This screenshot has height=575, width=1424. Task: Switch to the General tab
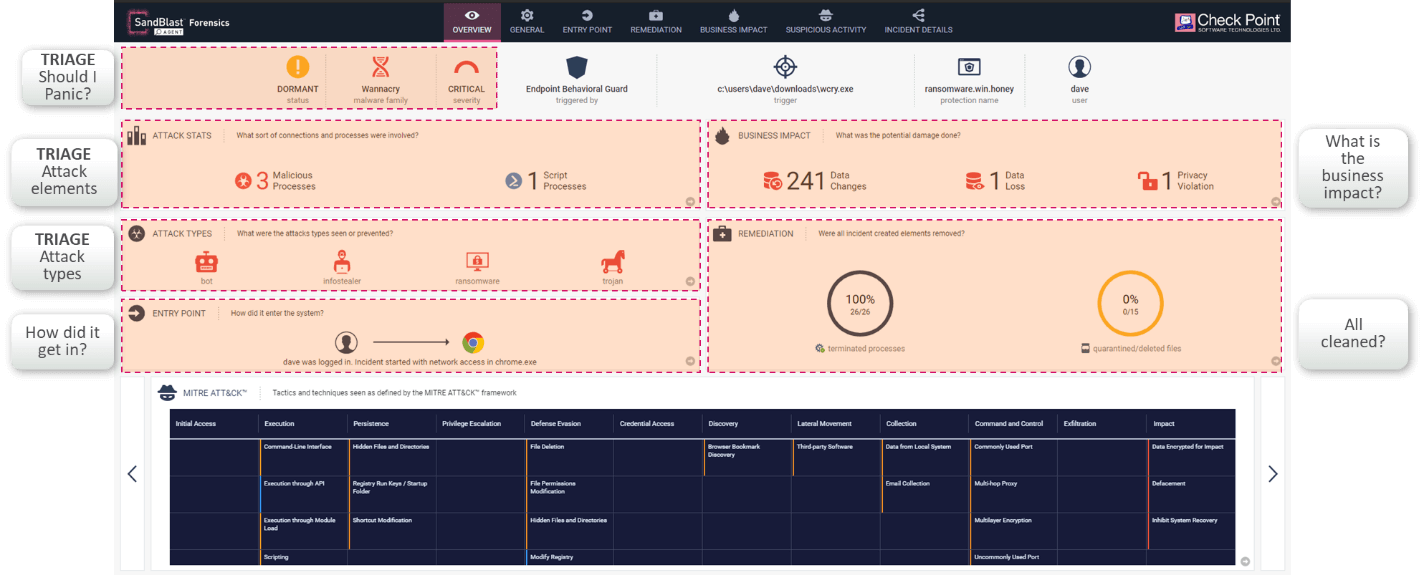point(527,21)
